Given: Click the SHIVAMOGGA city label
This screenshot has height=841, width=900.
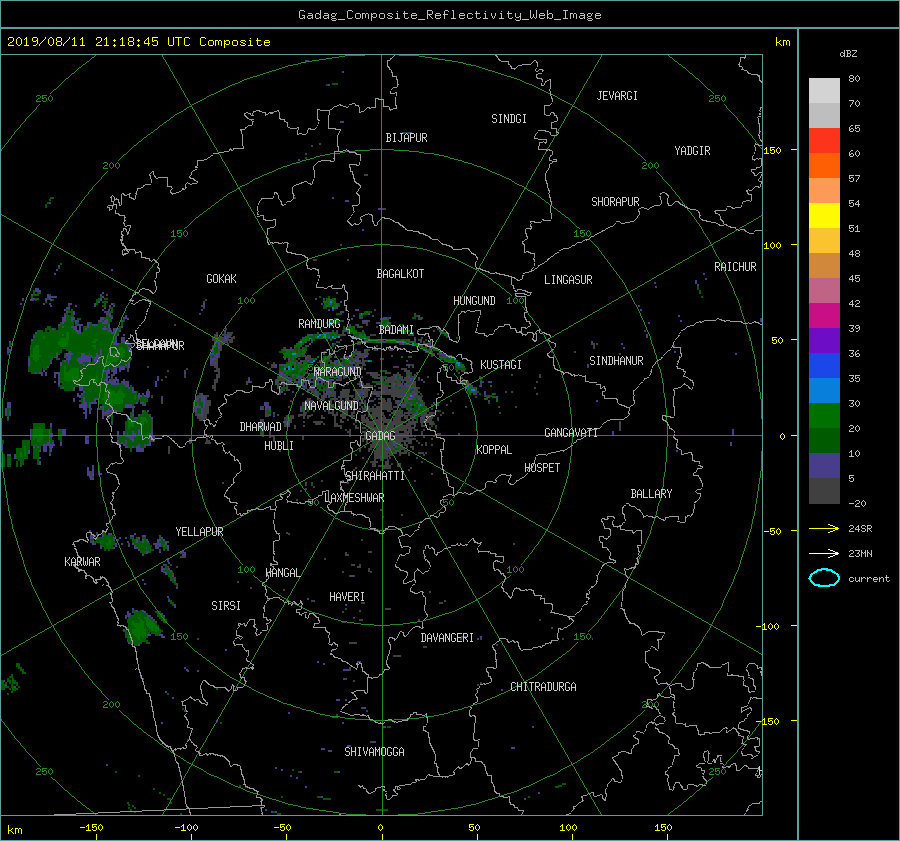Looking at the screenshot, I should coord(374,752).
